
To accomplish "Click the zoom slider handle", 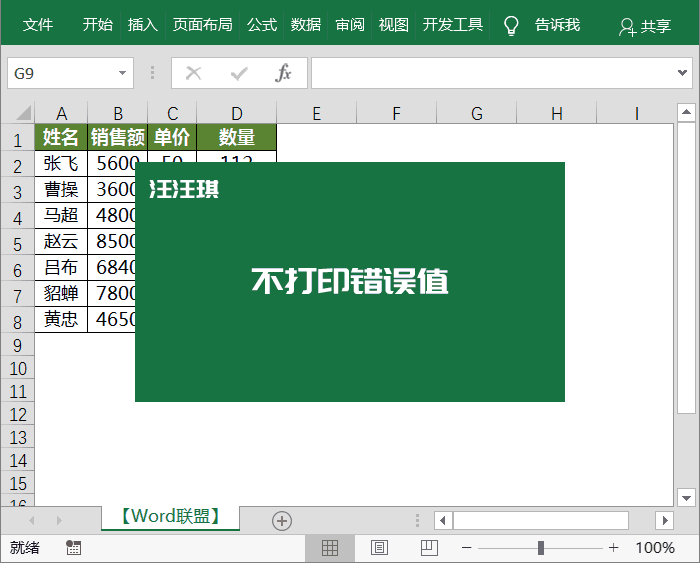I will click(x=541, y=548).
